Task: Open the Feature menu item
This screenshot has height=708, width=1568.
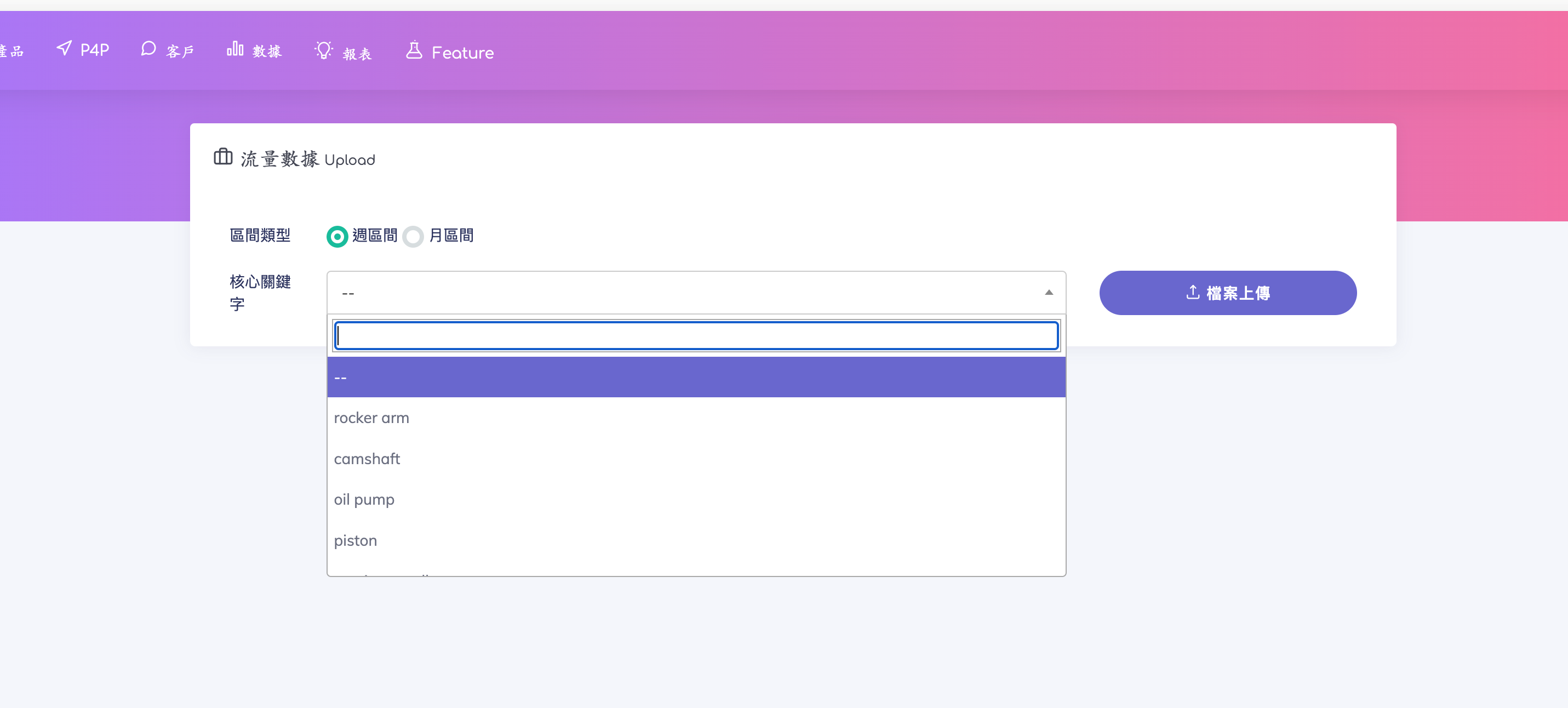Action: click(462, 53)
